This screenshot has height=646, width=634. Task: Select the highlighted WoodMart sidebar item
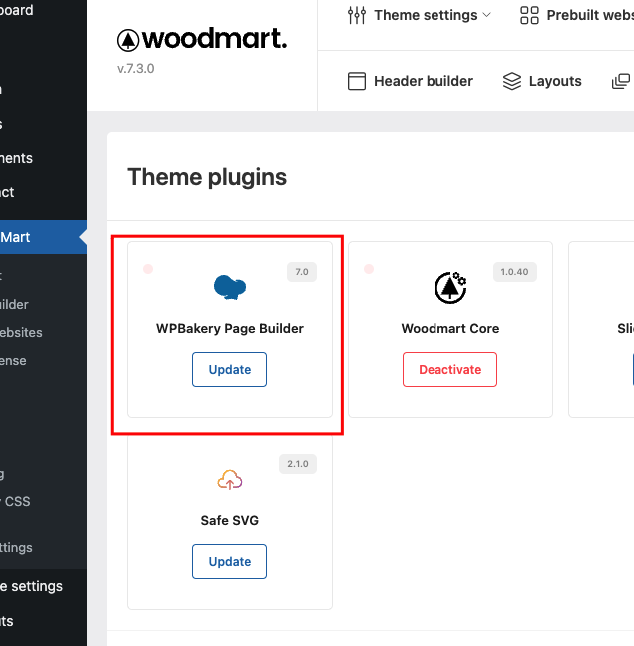(43, 237)
